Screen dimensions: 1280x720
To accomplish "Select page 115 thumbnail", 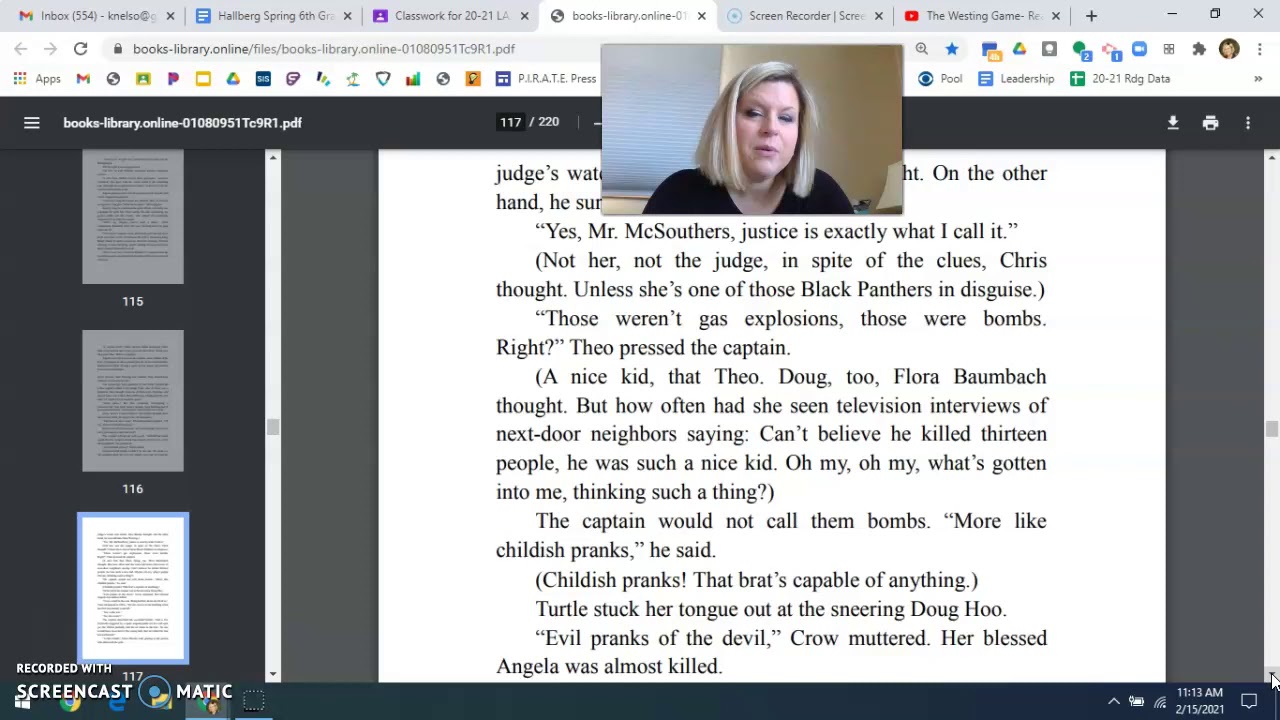I will coord(133,217).
